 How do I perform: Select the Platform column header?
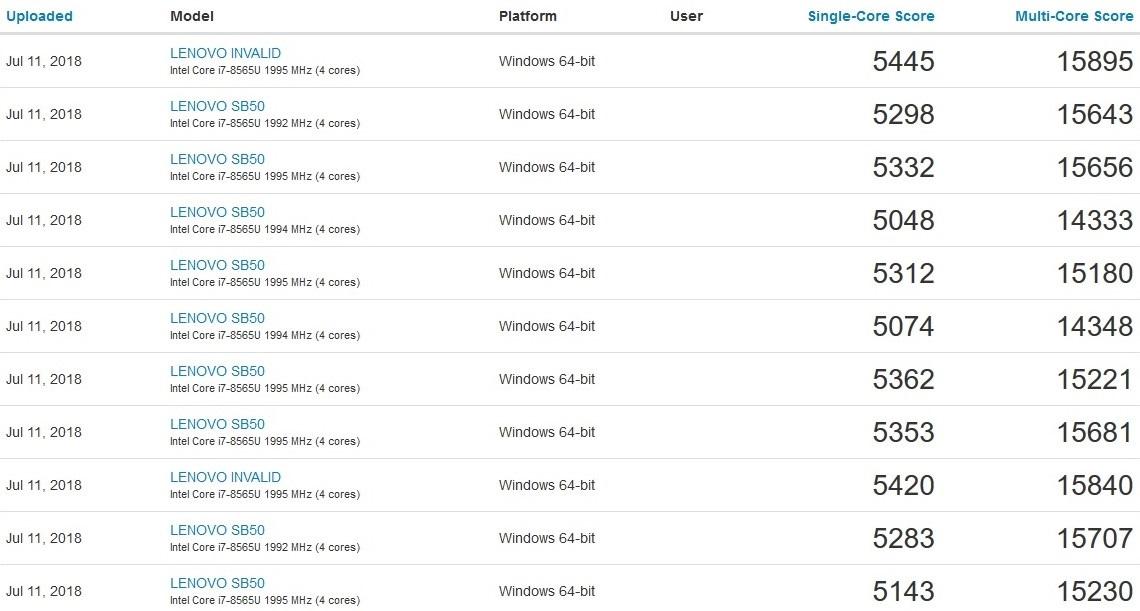click(x=527, y=16)
